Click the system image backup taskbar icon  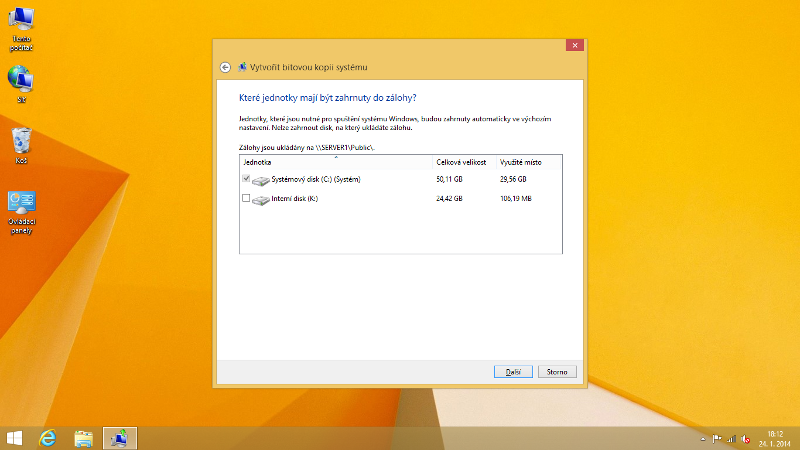pos(120,438)
